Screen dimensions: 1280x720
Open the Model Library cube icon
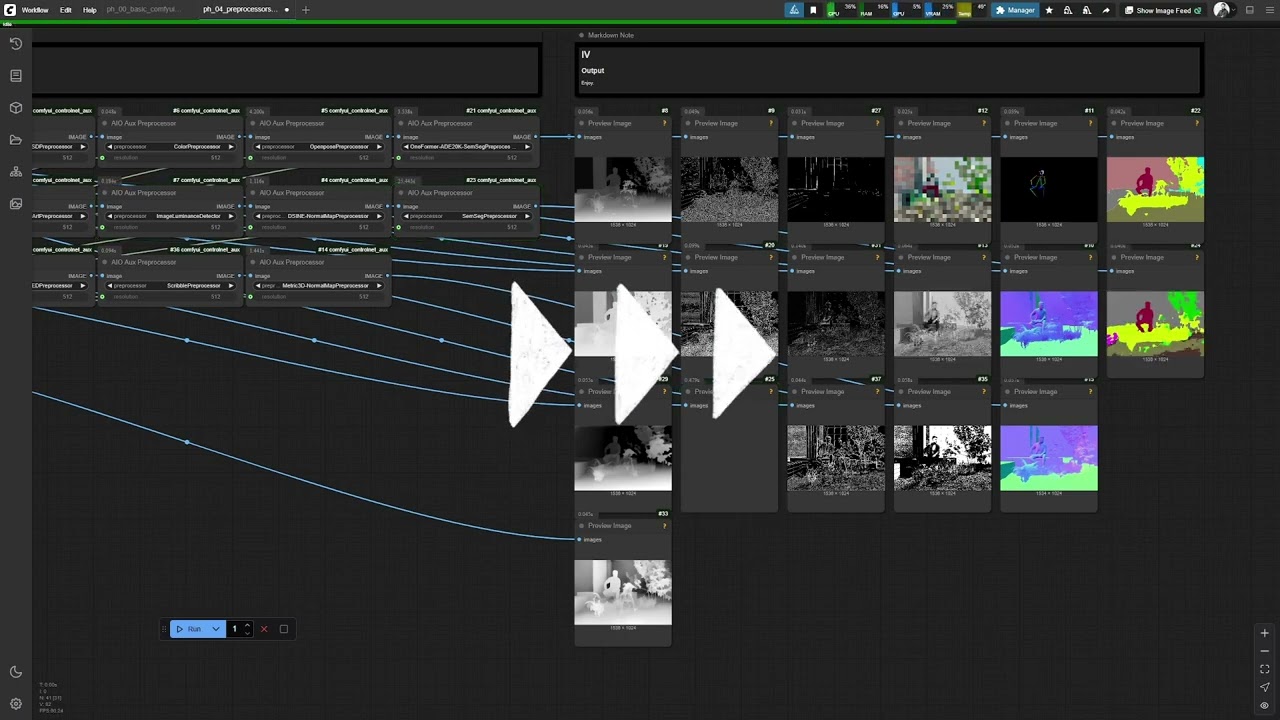coord(16,108)
